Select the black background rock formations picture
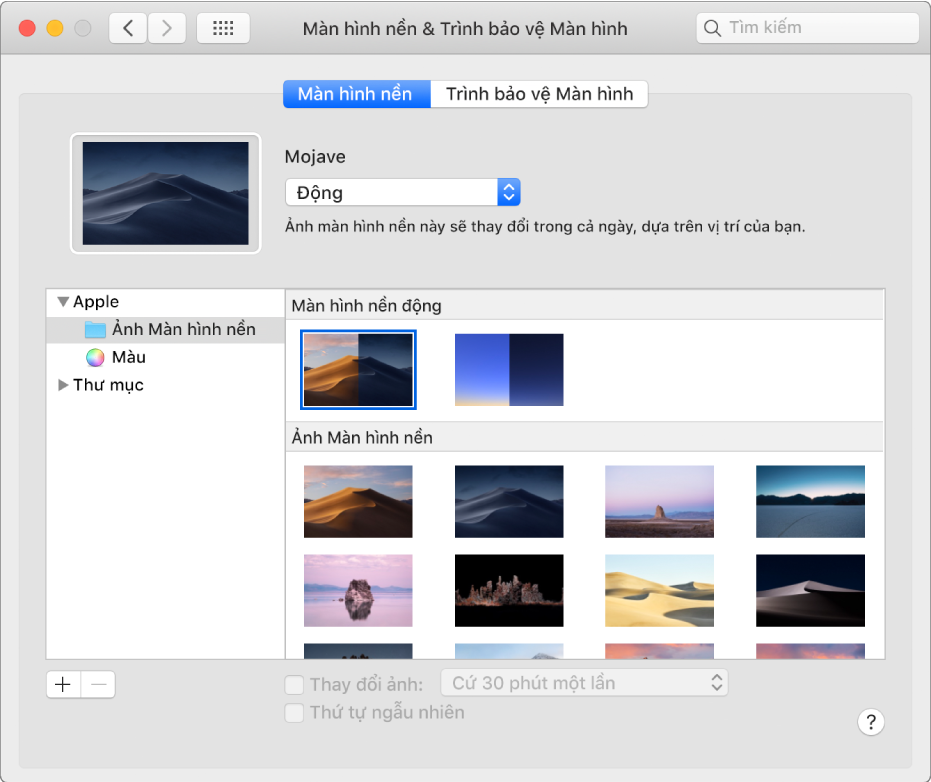Image resolution: width=931 pixels, height=782 pixels. pos(509,590)
